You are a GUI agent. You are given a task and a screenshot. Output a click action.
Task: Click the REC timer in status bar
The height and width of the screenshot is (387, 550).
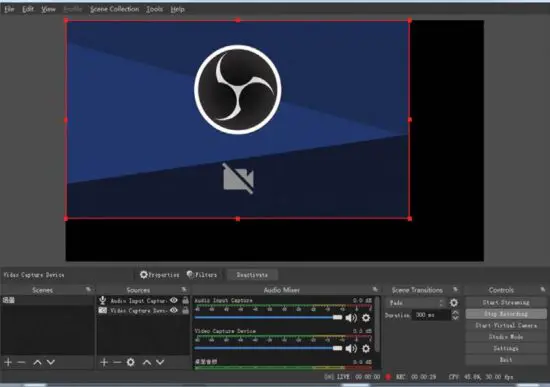tap(416, 377)
